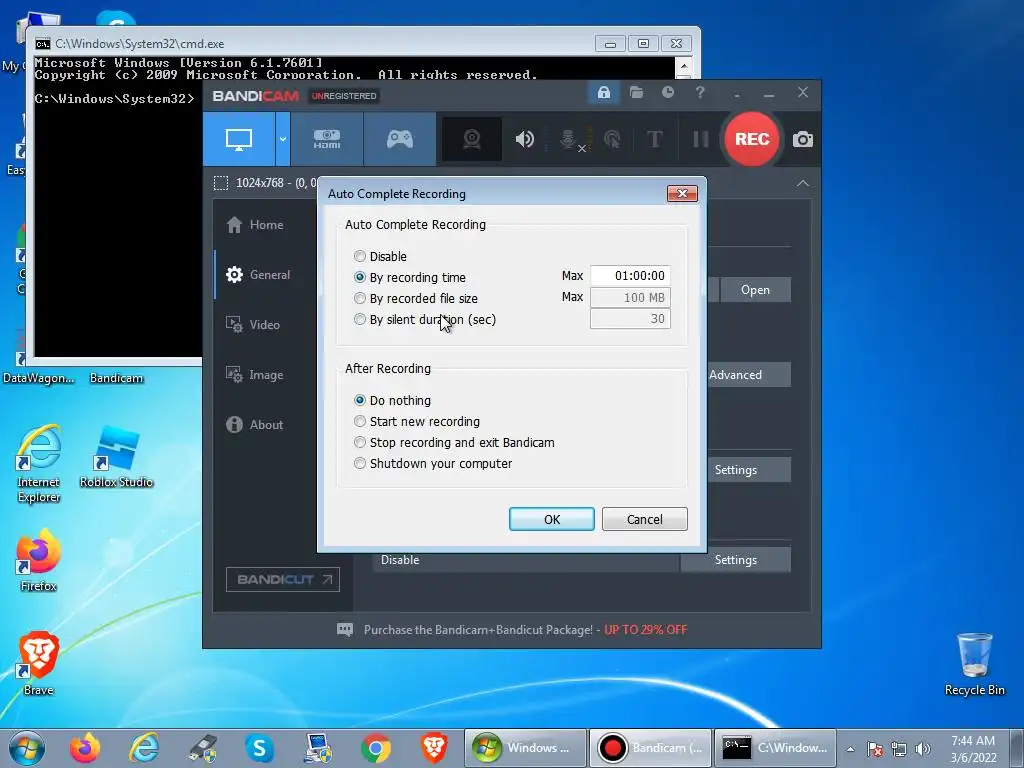Click the 1024x768 selection rectangle icon
This screenshot has height=768, width=1024.
pos(221,183)
